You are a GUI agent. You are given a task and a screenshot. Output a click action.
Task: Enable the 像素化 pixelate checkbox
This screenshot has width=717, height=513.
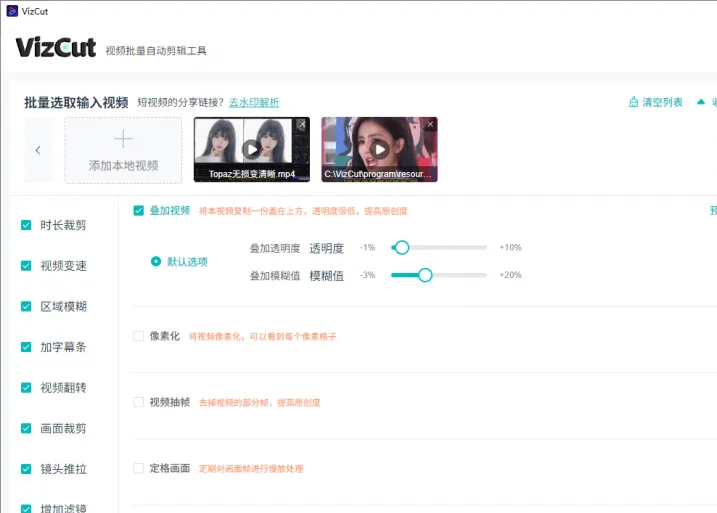coord(139,337)
